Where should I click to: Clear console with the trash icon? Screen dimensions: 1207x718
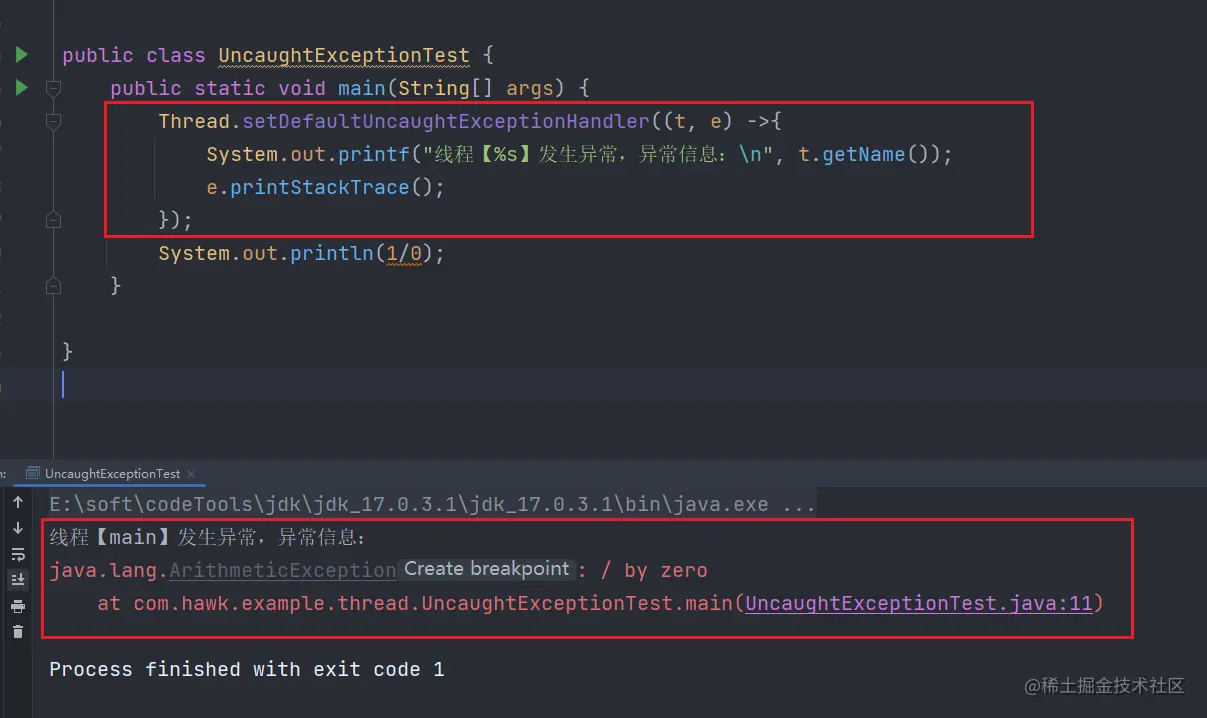point(17,631)
